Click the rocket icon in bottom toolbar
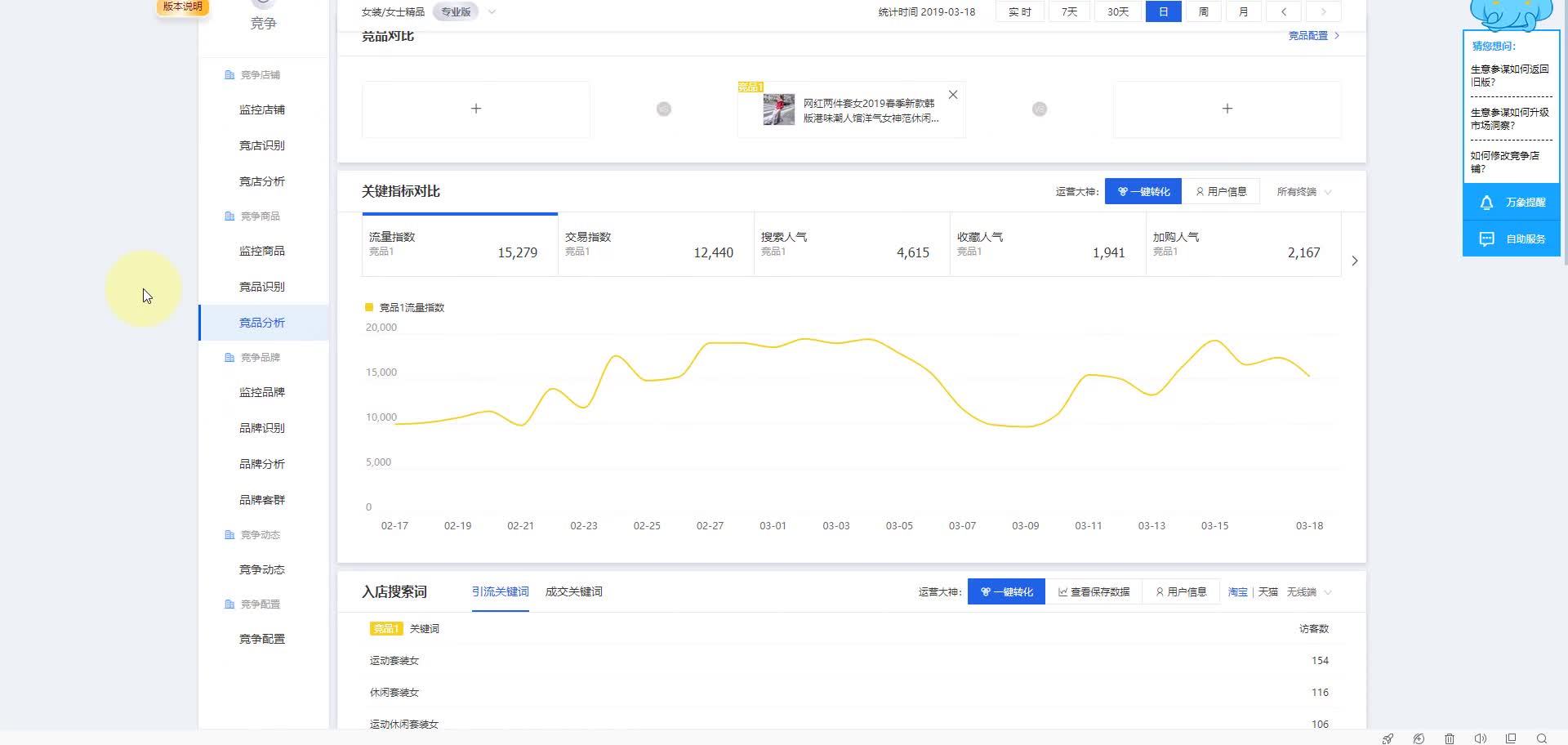Viewport: 1568px width, 745px height. coord(1388,738)
